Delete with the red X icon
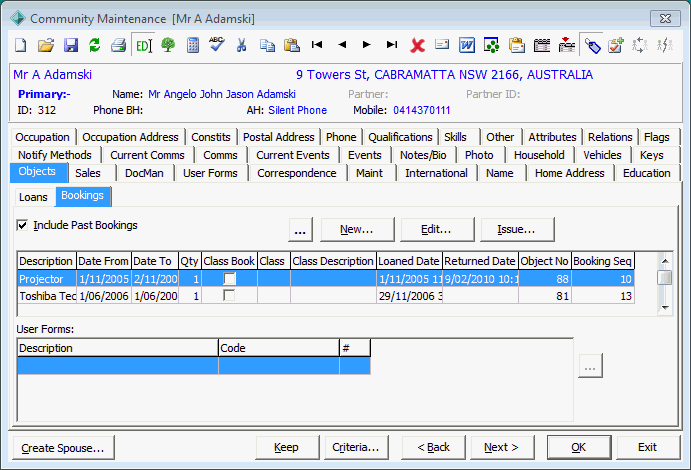 417,45
